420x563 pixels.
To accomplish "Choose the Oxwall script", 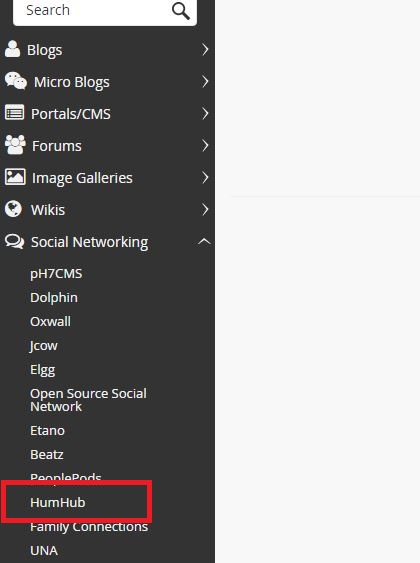I will pyautogui.click(x=50, y=321).
